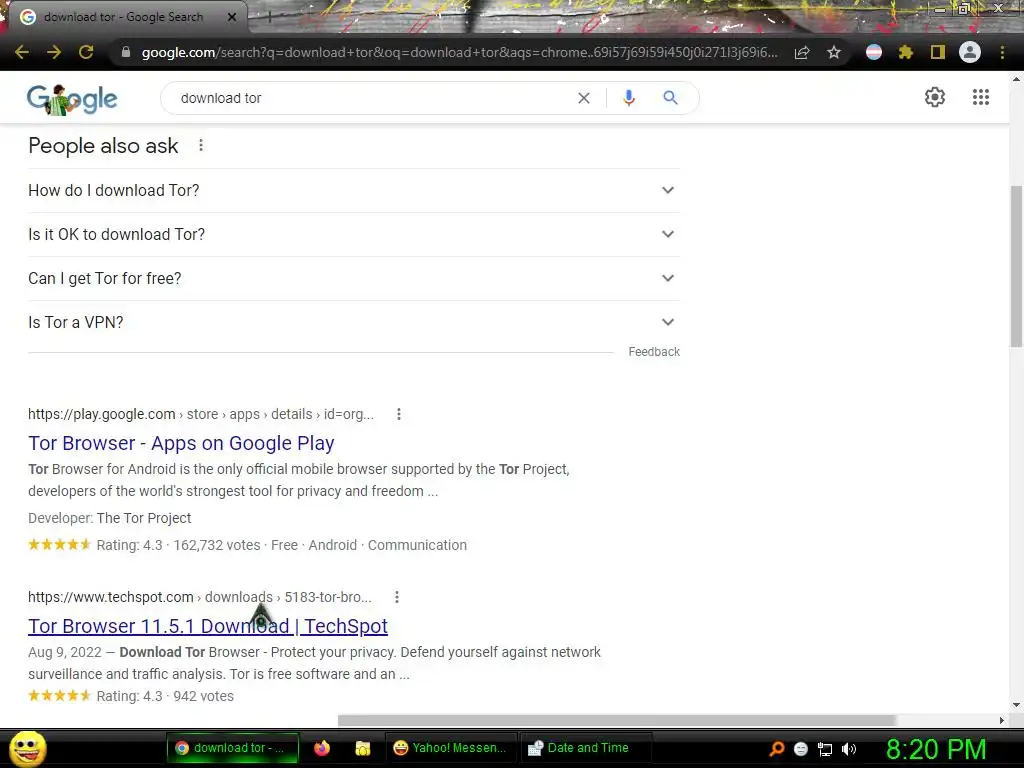Clear the search box text

click(584, 98)
